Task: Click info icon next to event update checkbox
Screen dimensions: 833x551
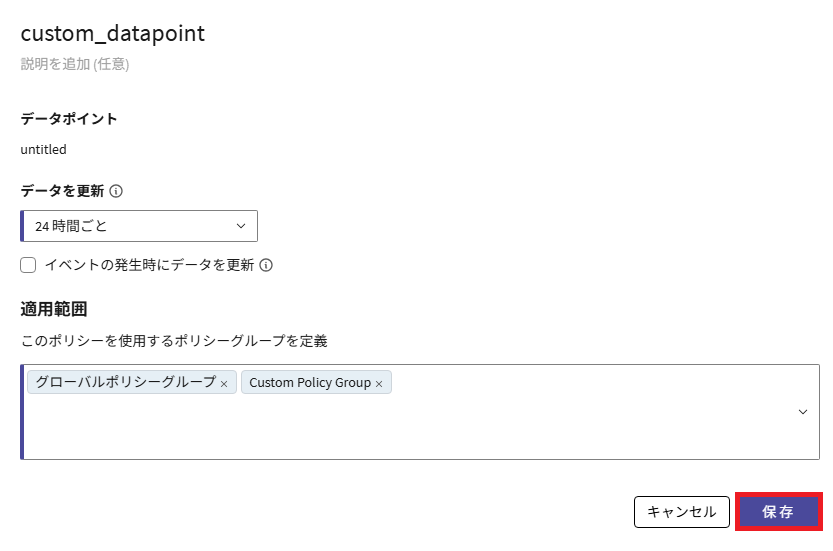Action: pyautogui.click(x=267, y=265)
